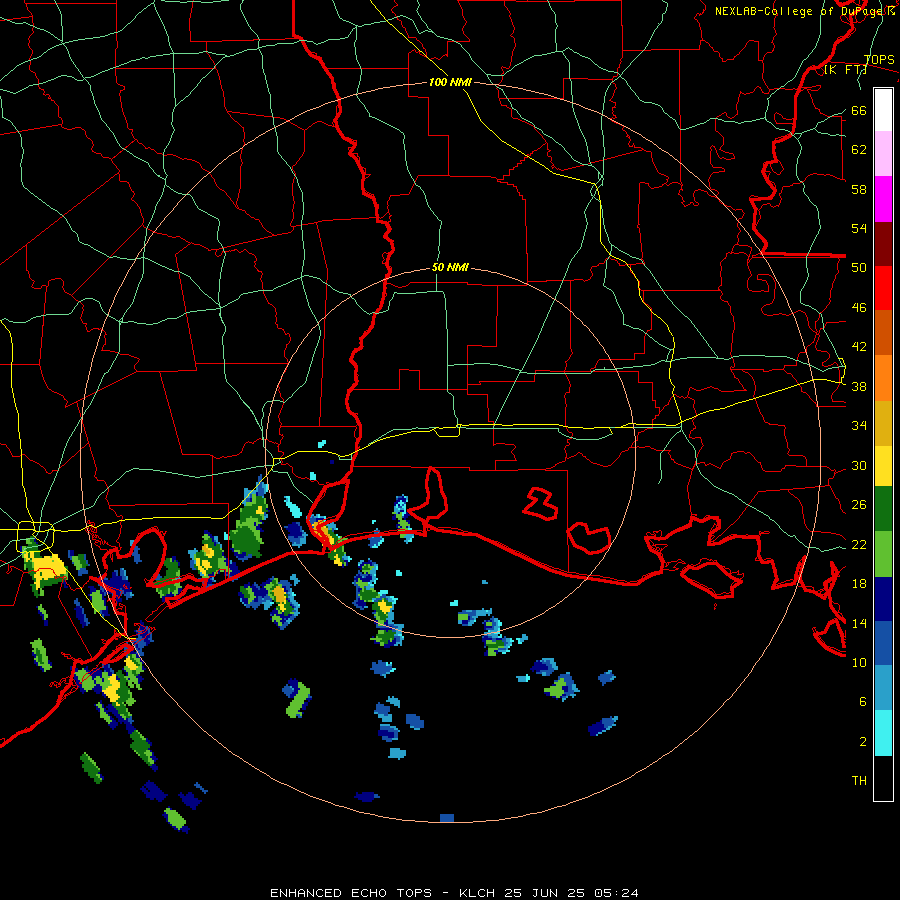Choose the navy blue legend color band
The width and height of the screenshot is (900, 900).
coord(883,599)
